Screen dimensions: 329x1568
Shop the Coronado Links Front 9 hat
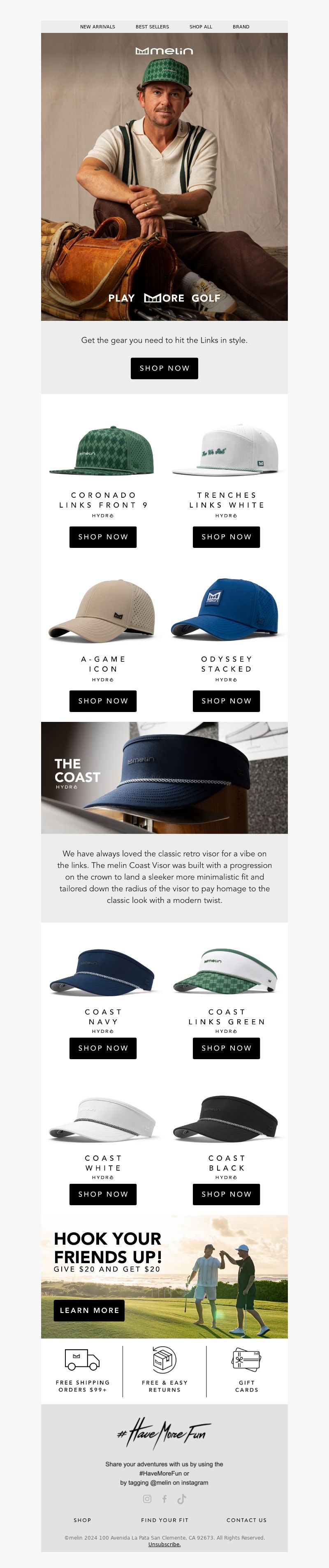pos(103,537)
